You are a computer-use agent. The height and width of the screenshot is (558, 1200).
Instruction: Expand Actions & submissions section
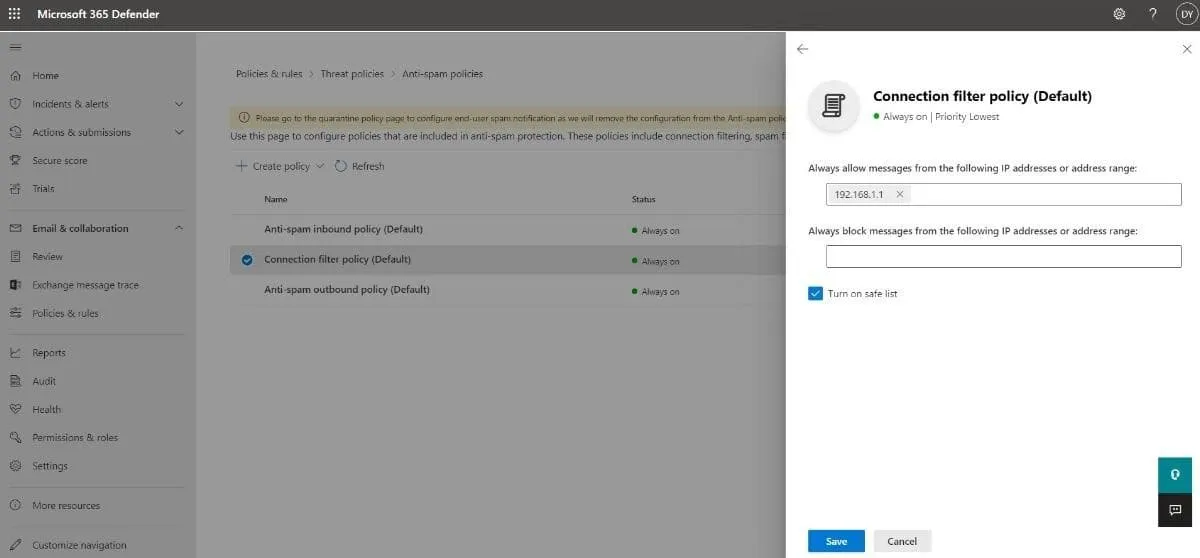point(179,132)
